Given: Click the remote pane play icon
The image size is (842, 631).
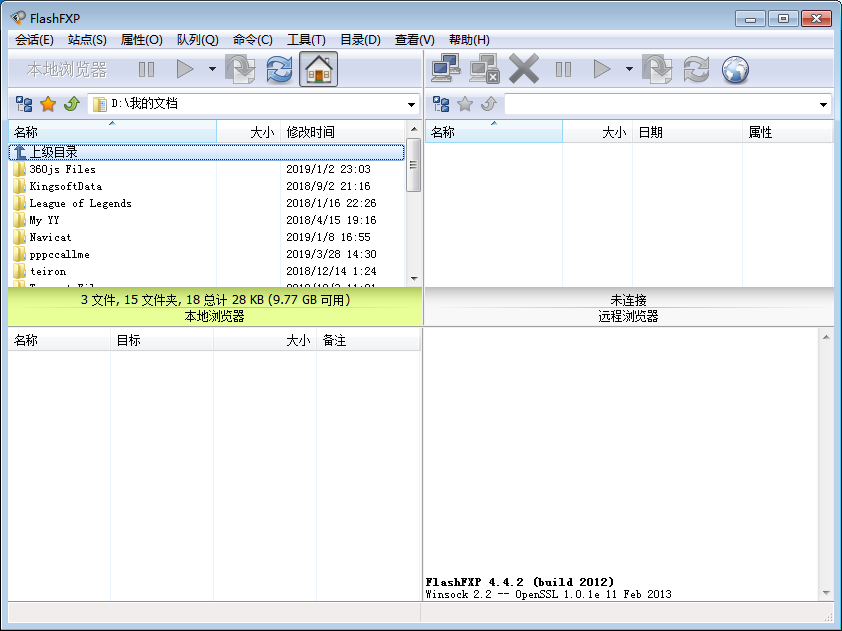Looking at the screenshot, I should coord(602,69).
